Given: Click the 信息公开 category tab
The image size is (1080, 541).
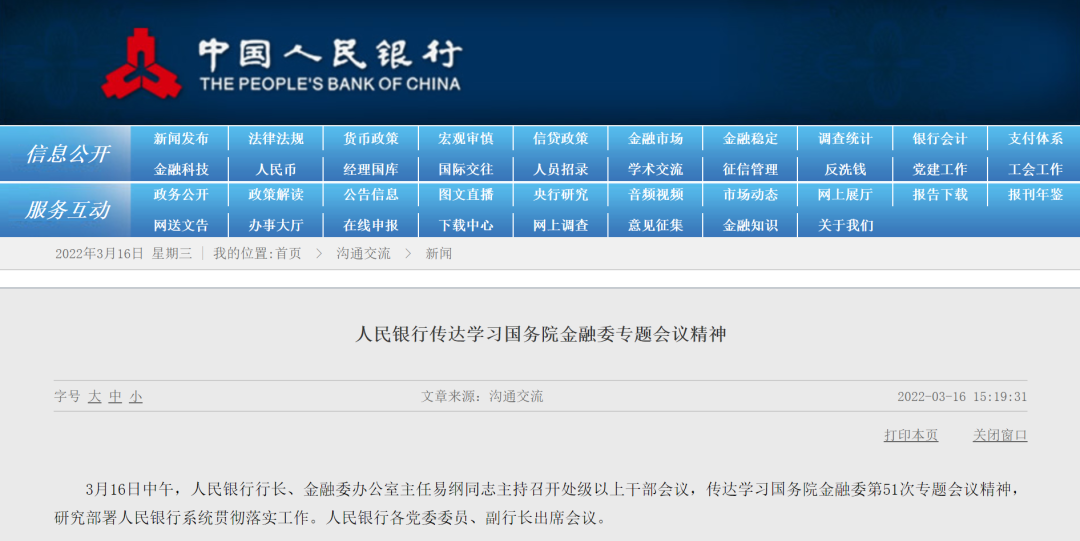Looking at the screenshot, I should (66, 154).
